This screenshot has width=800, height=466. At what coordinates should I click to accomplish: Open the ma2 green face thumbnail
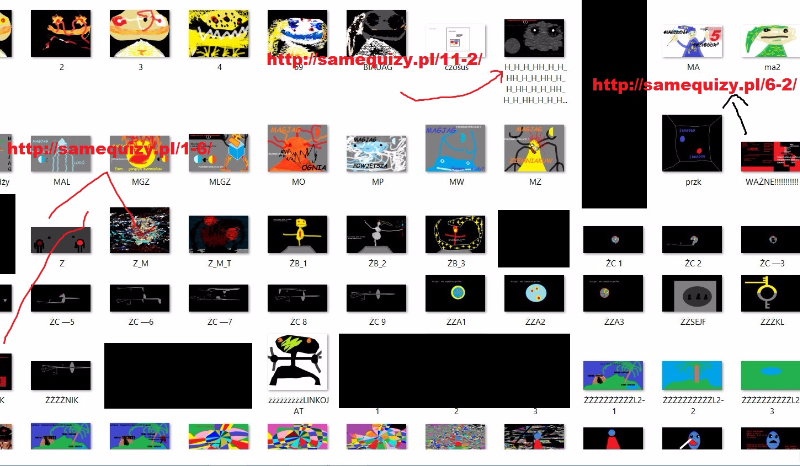[771, 40]
